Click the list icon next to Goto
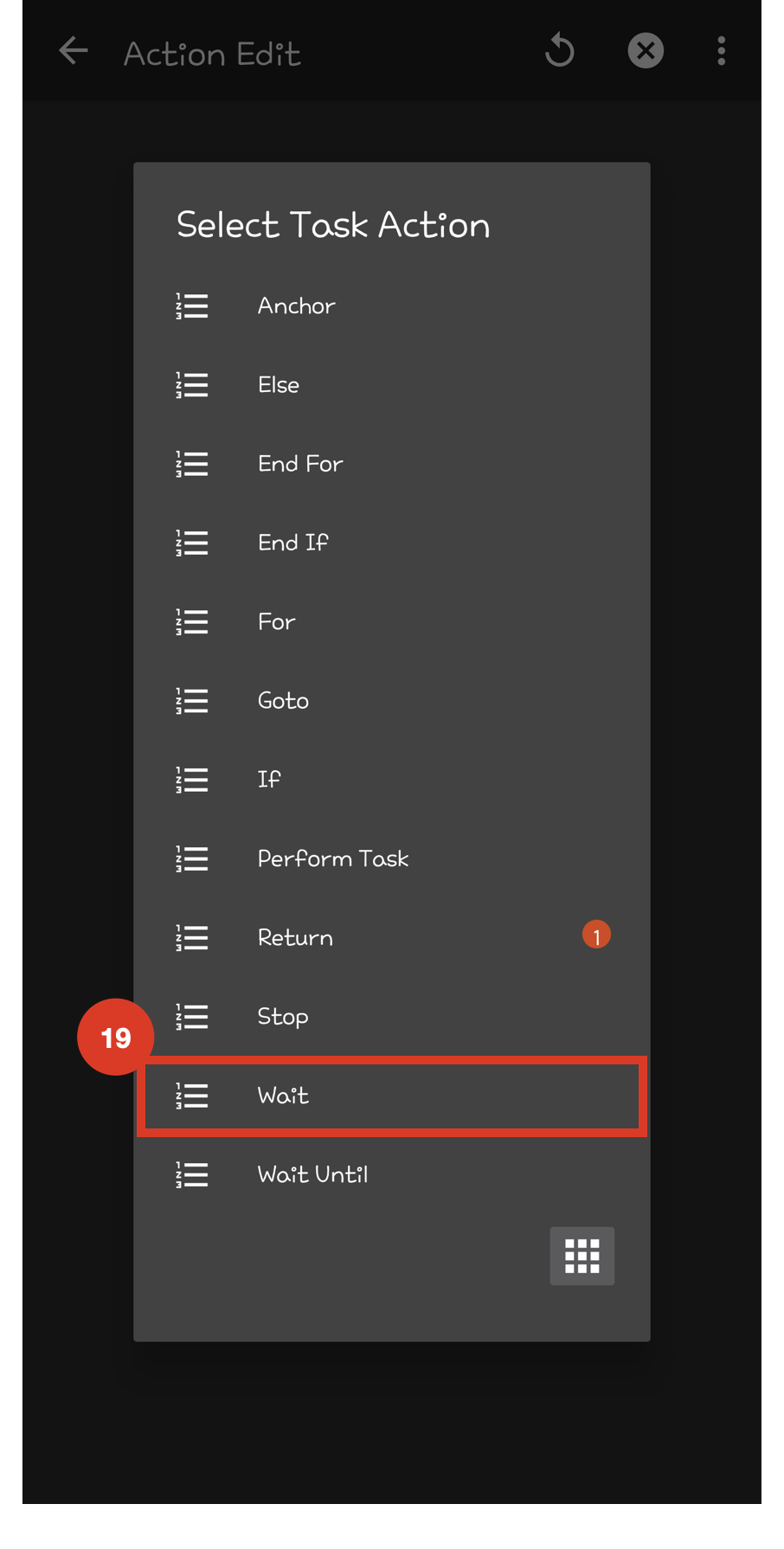This screenshot has width=784, height=1549. [x=192, y=701]
